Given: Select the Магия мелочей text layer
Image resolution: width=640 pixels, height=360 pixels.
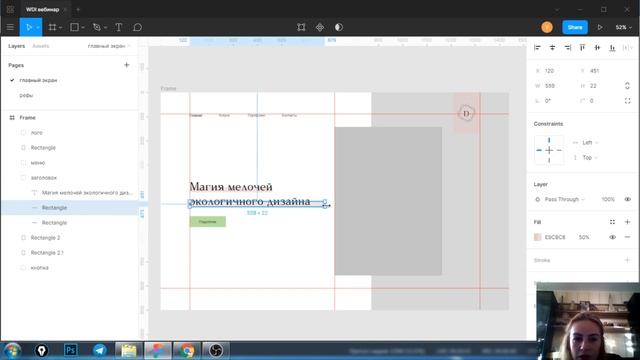Looking at the screenshot, I should pyautogui.click(x=87, y=193).
